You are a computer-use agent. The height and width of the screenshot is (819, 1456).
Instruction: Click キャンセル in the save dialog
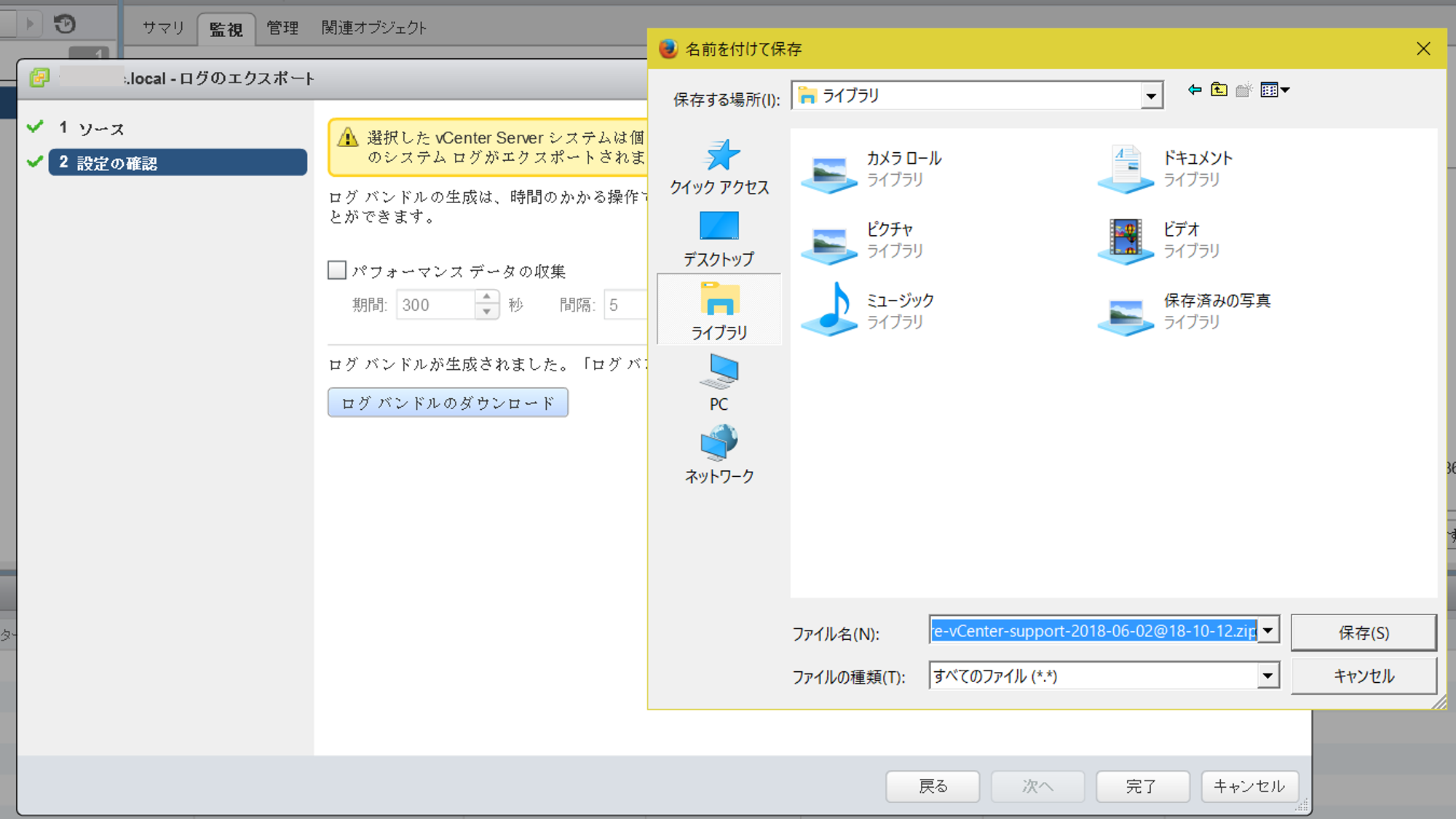pyautogui.click(x=1364, y=676)
